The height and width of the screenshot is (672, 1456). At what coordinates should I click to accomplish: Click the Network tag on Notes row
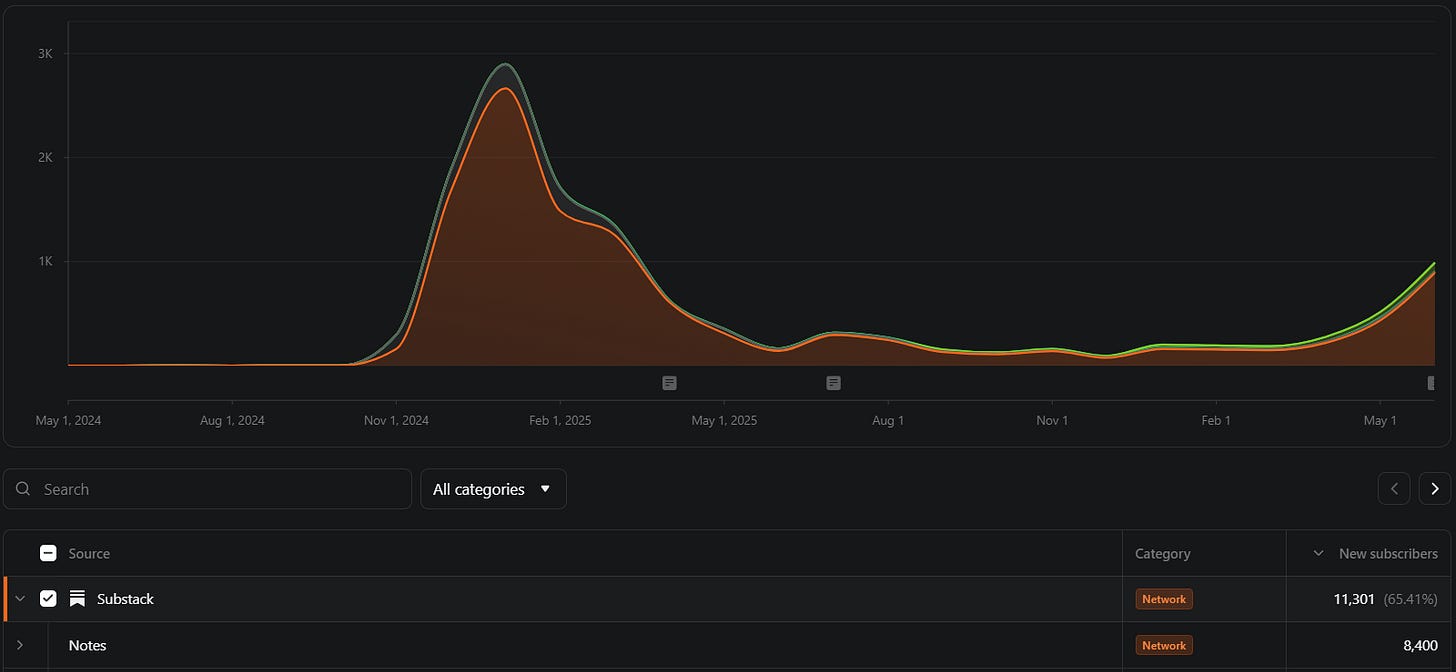coord(1164,645)
